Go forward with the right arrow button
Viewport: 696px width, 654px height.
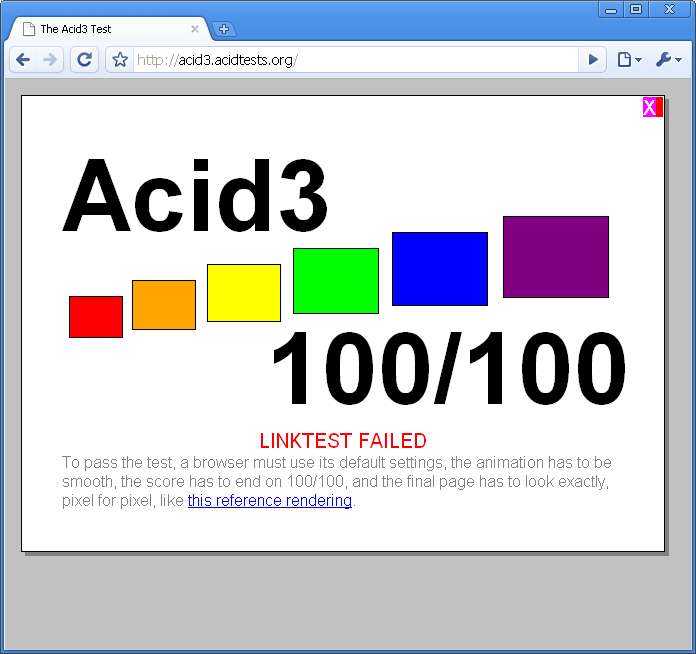click(x=50, y=59)
